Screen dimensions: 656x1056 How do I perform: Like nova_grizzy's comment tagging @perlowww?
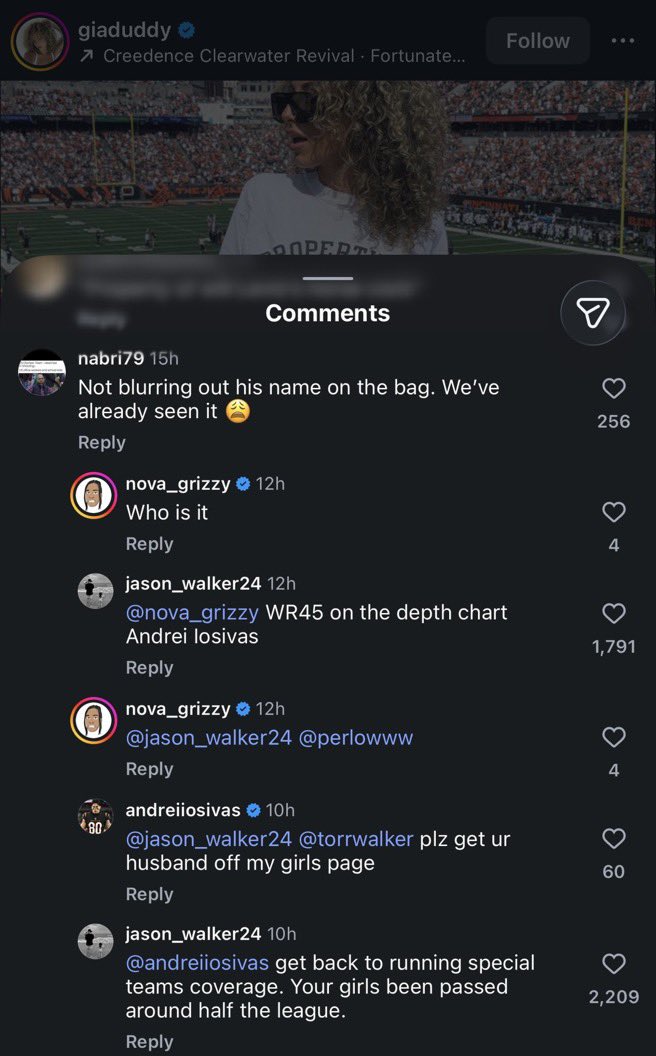[613, 737]
